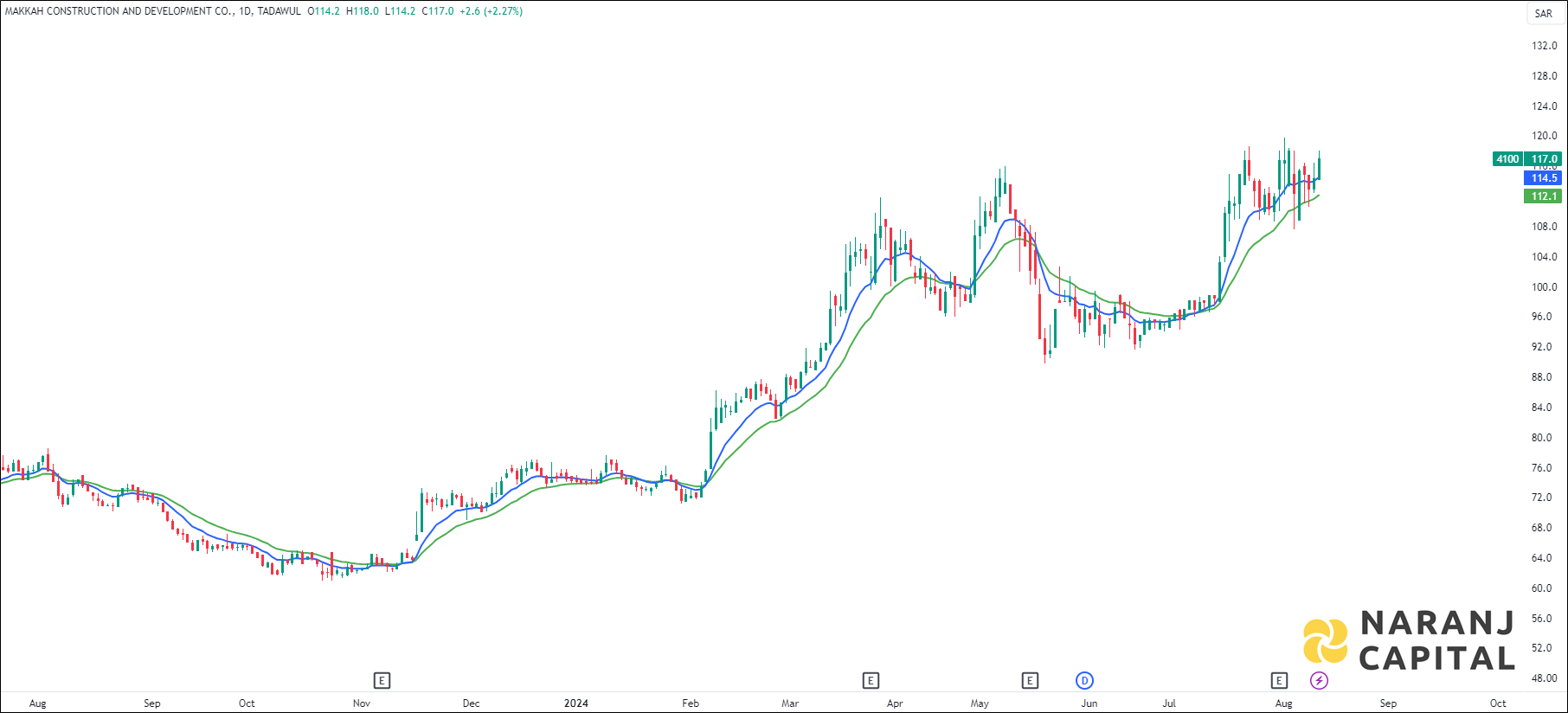Click the 104.0 price scale label
Image resolution: width=1568 pixels, height=713 pixels.
pyautogui.click(x=1544, y=257)
